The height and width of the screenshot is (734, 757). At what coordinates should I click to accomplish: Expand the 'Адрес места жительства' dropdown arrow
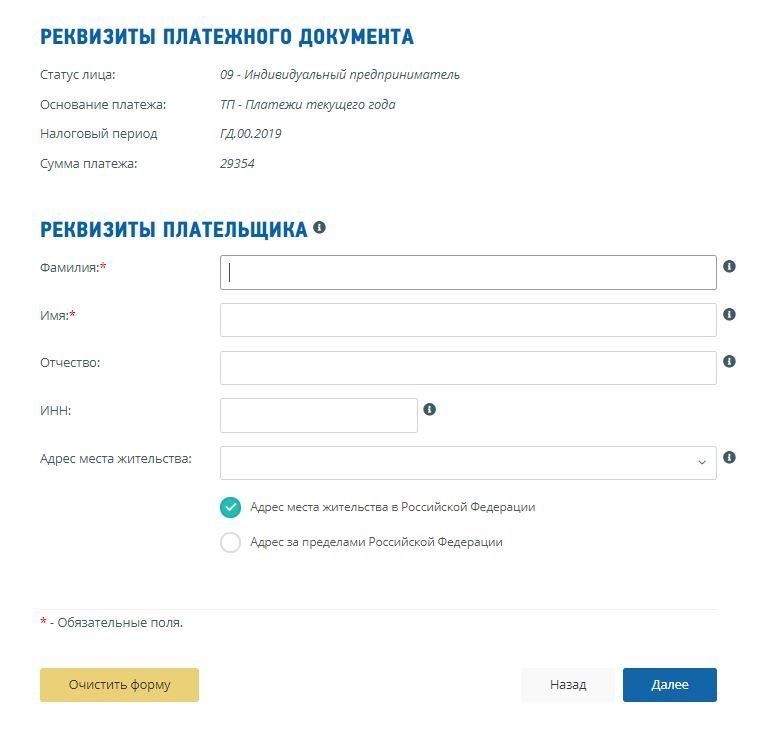702,463
